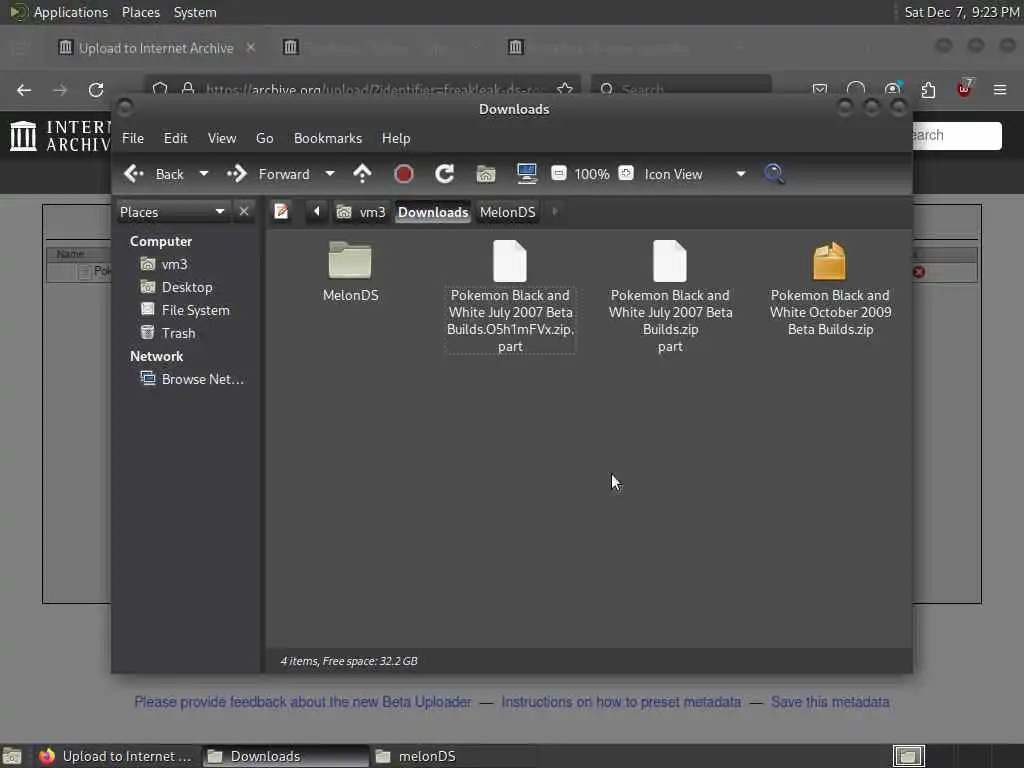Open the Firefox hamburger menu

click(1000, 89)
